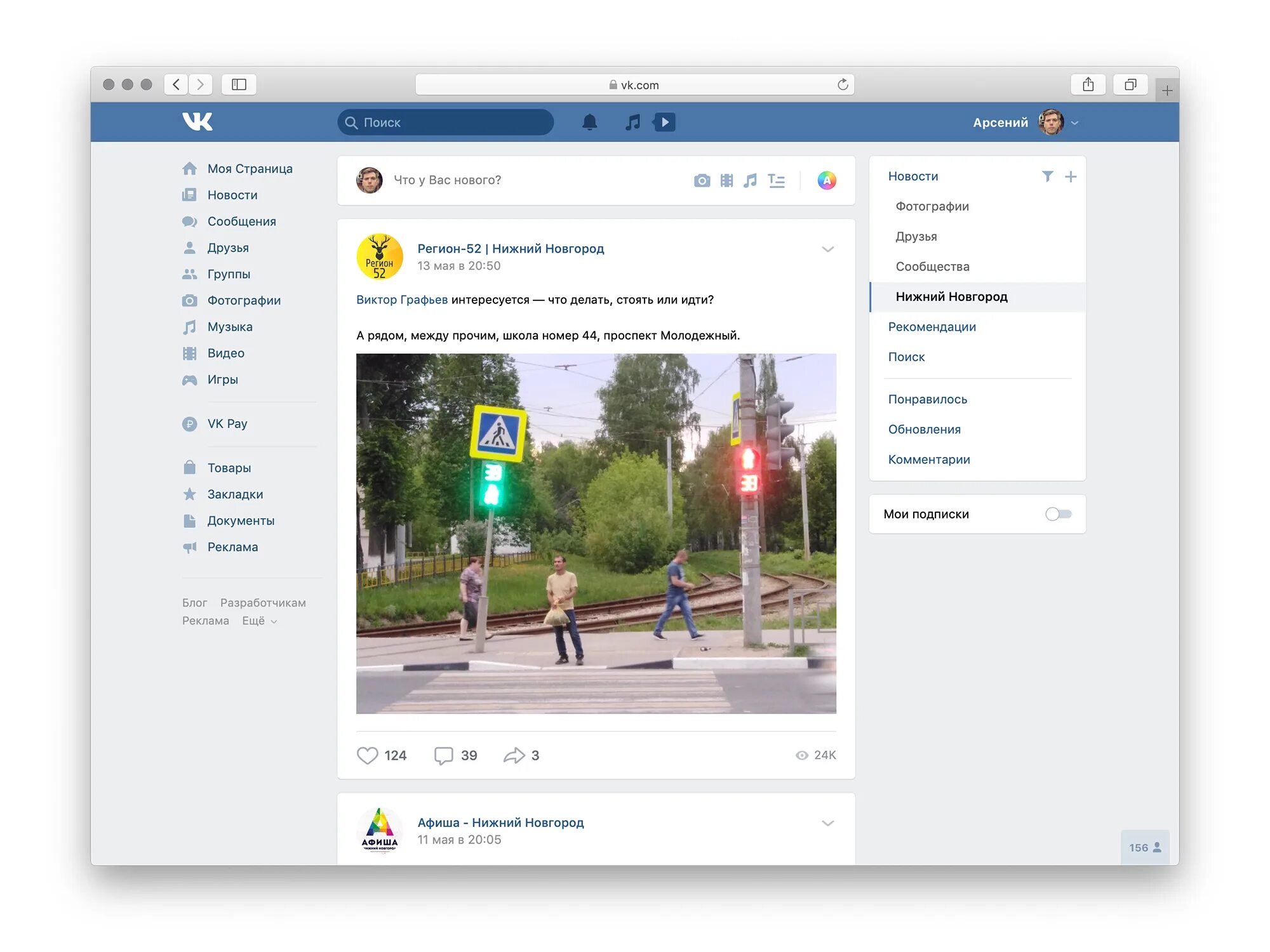The width and height of the screenshot is (1270, 952).
Task: Select the Фотографии sidebar menu item
Action: [243, 300]
